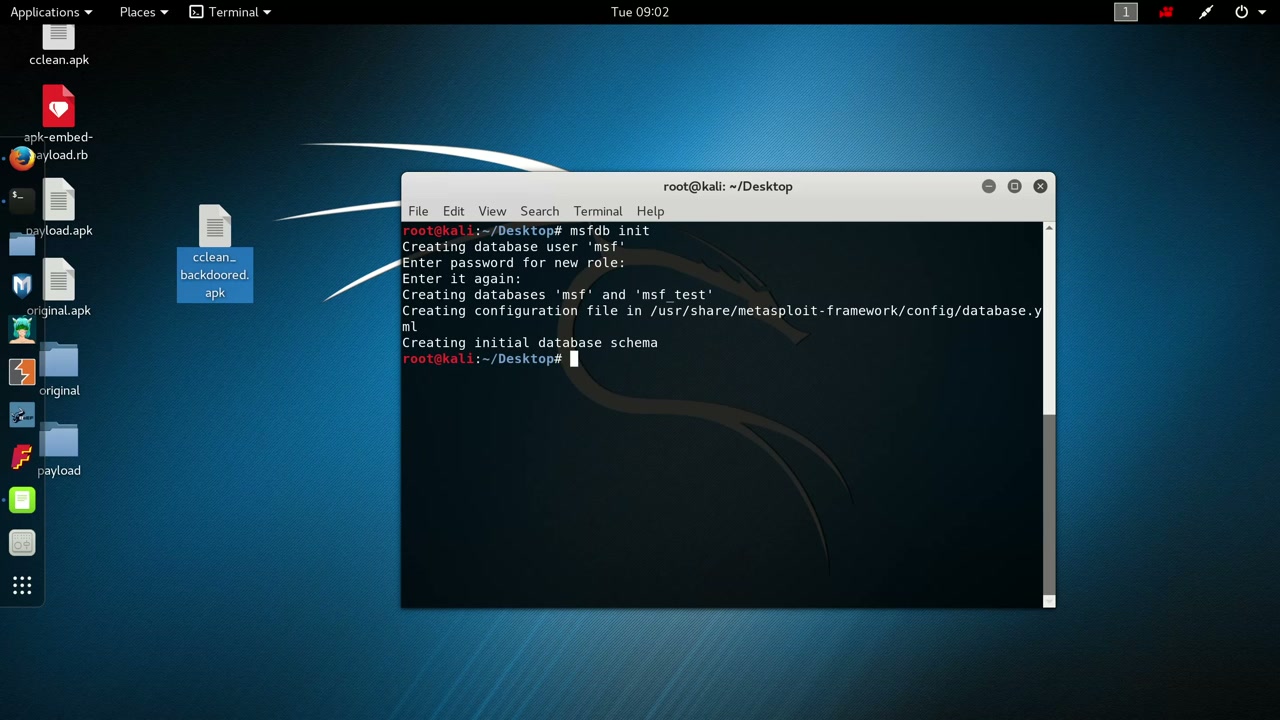Switch workspace via indicator 1
This screenshot has height=720, width=1280.
(x=1126, y=12)
